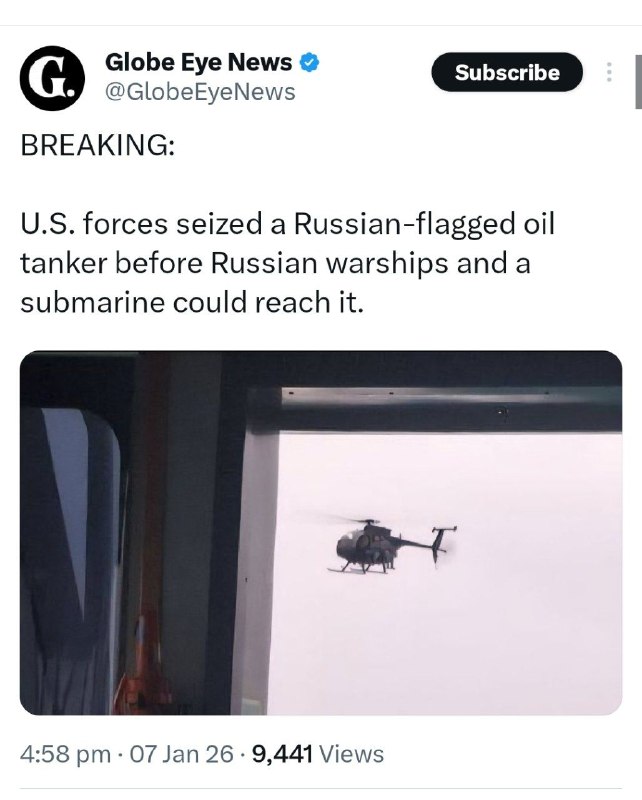
Task: Click the "submarine could reach it." line
Action: 192,302
